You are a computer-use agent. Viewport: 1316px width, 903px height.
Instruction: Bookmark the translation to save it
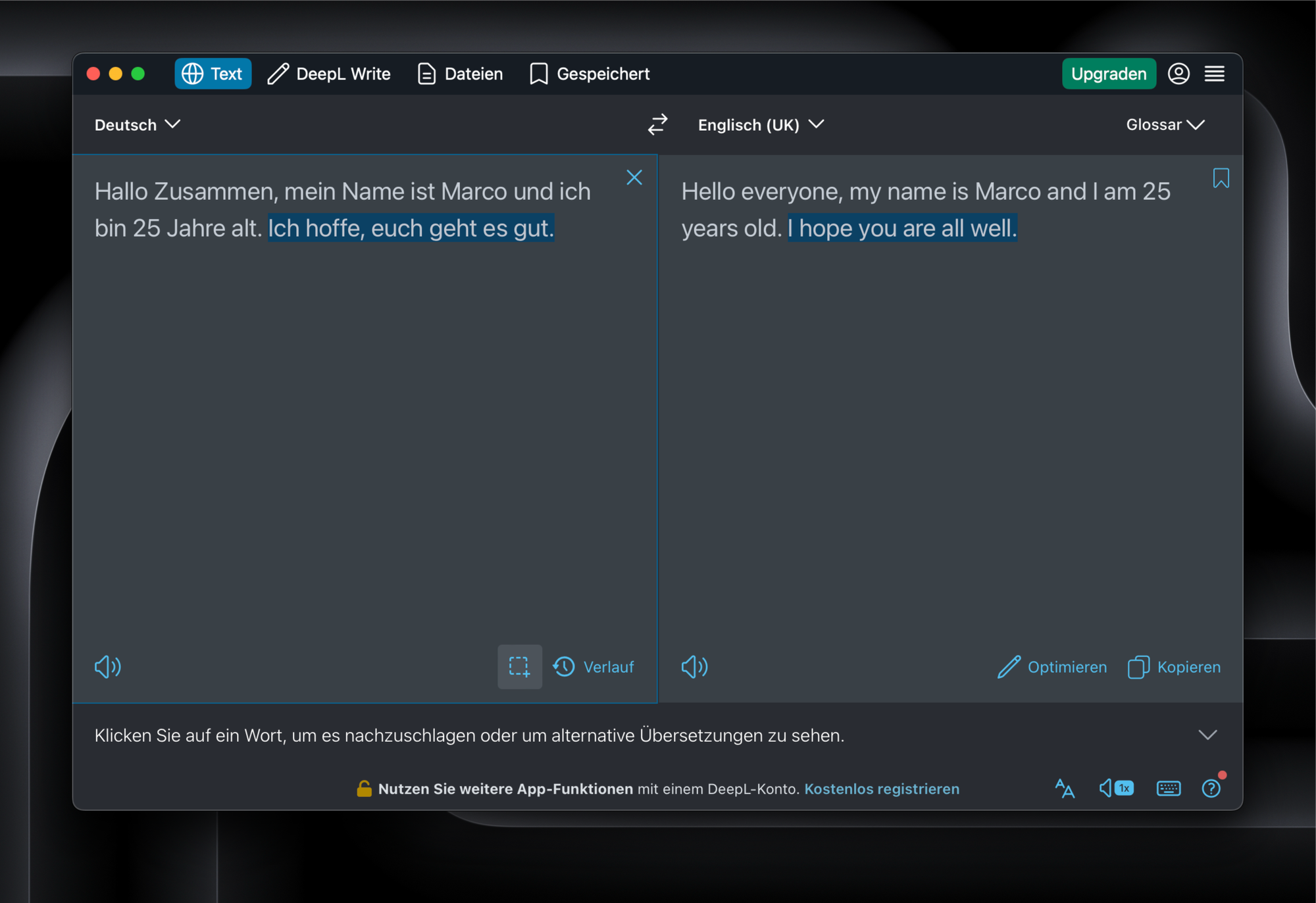click(x=1221, y=178)
